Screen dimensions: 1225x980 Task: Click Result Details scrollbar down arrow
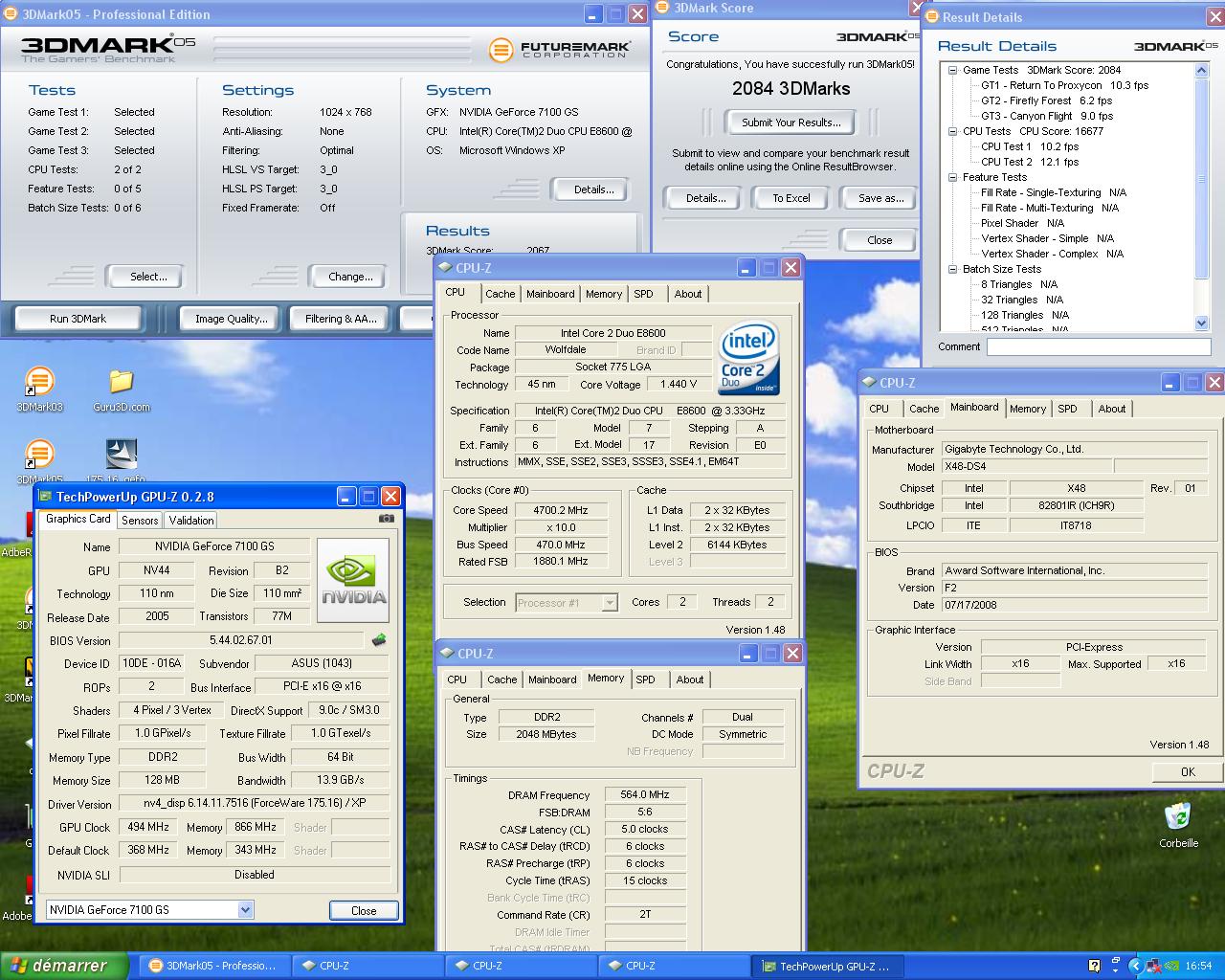1202,323
